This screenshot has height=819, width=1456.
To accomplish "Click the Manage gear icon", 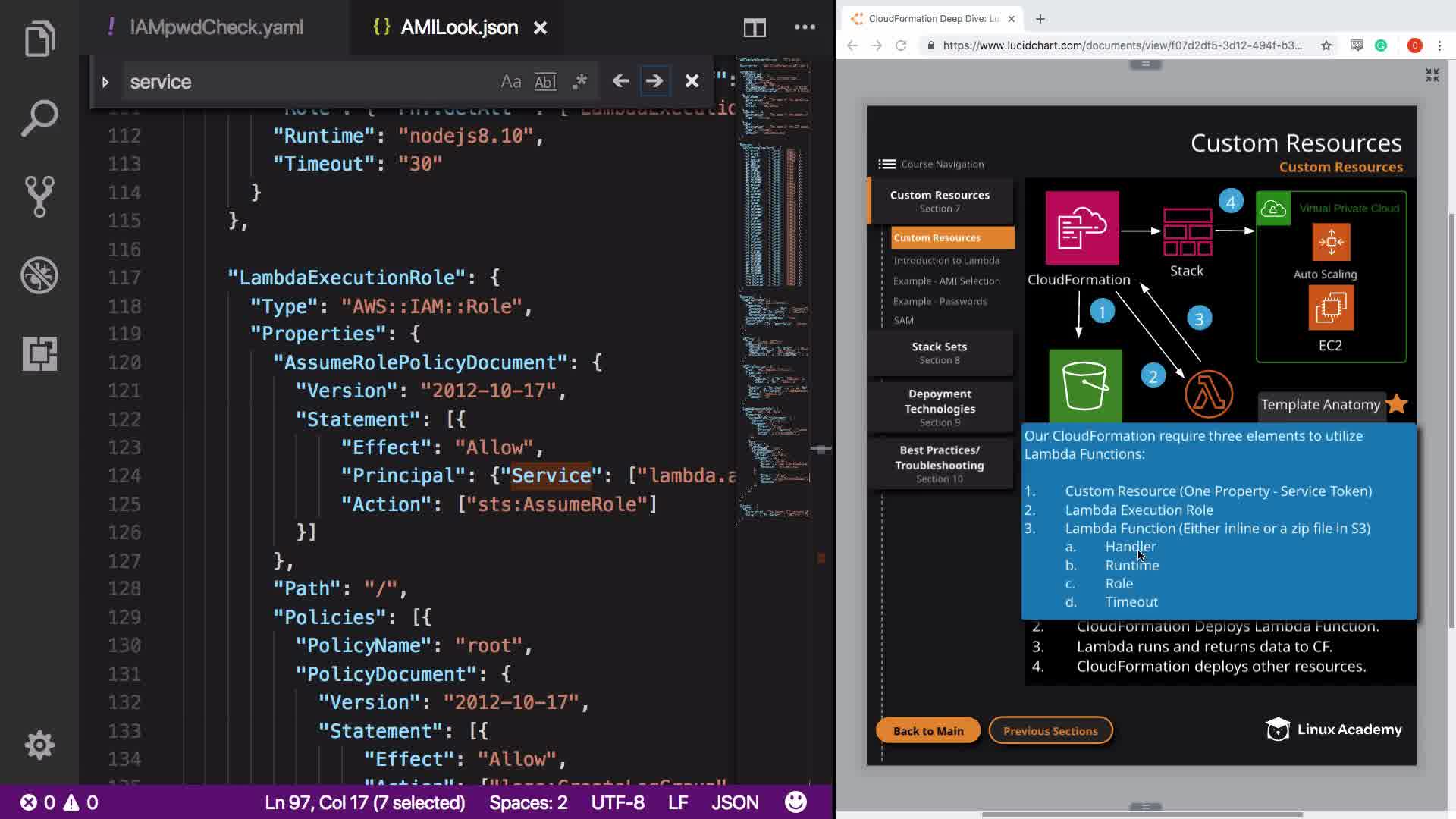I will pos(39,745).
